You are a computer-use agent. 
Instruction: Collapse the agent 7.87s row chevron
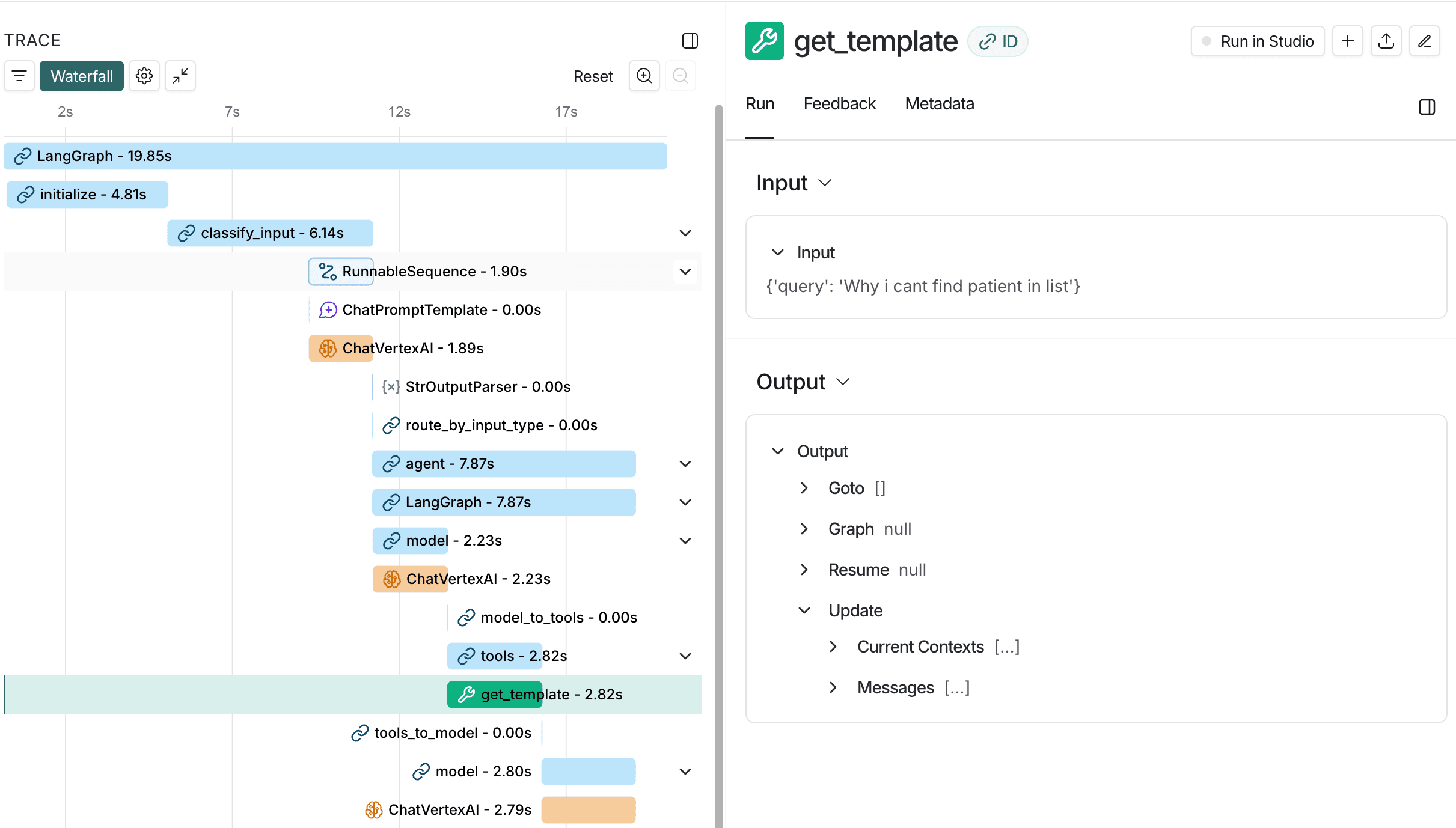(685, 464)
